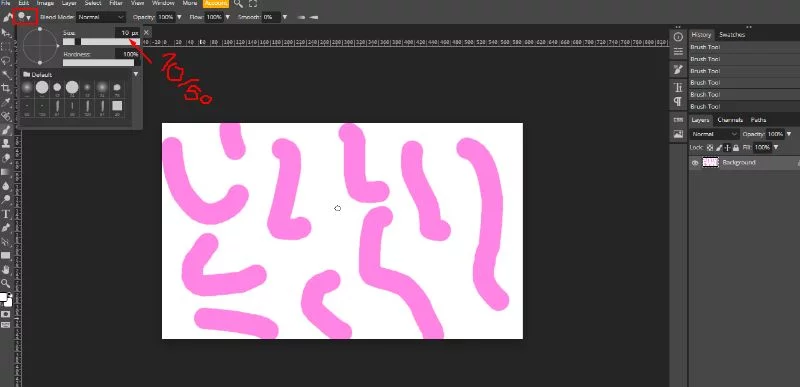Toggle lock position icon
The image size is (800, 387).
[x=728, y=147]
